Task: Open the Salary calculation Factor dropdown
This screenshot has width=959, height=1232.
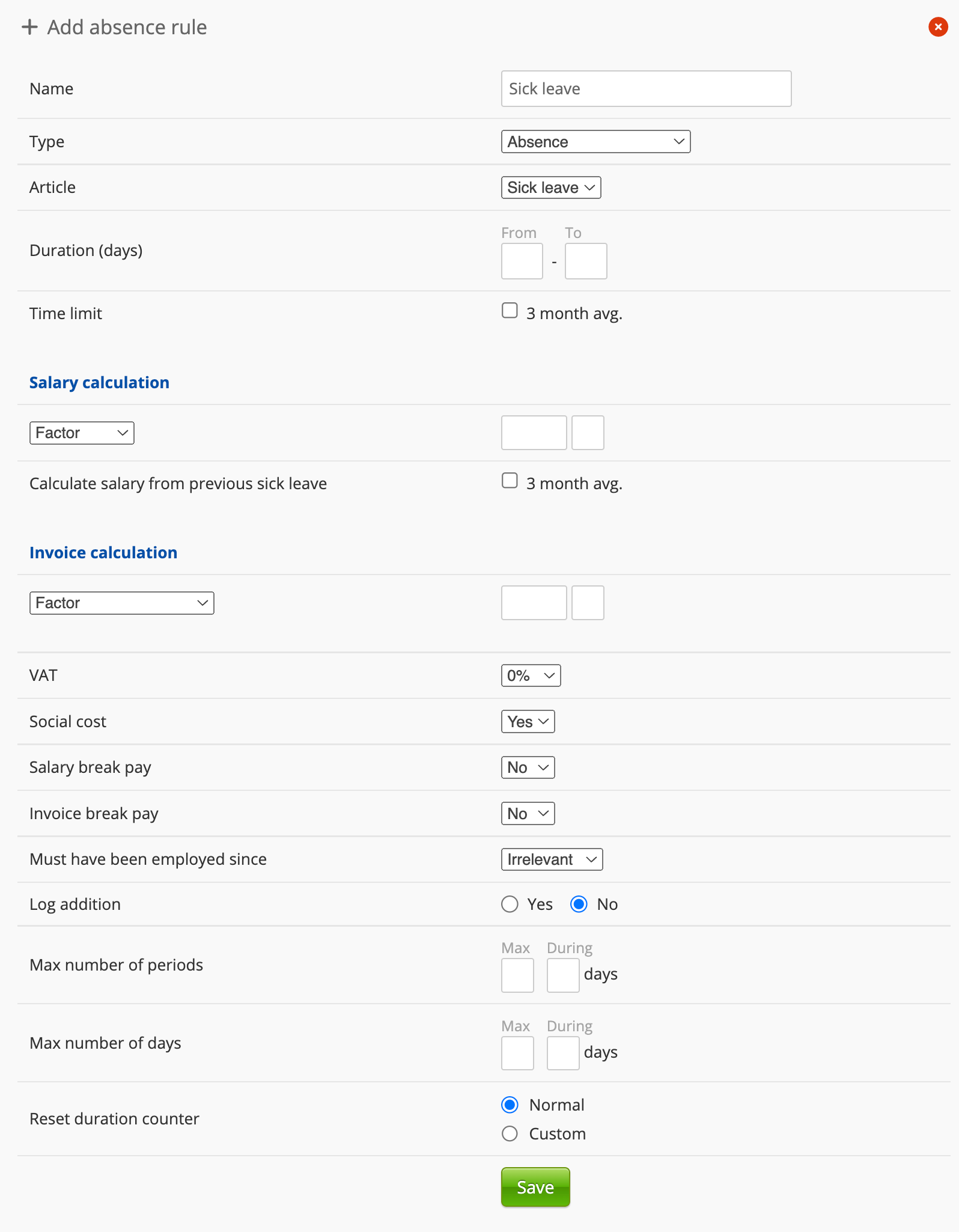Action: tap(82, 433)
